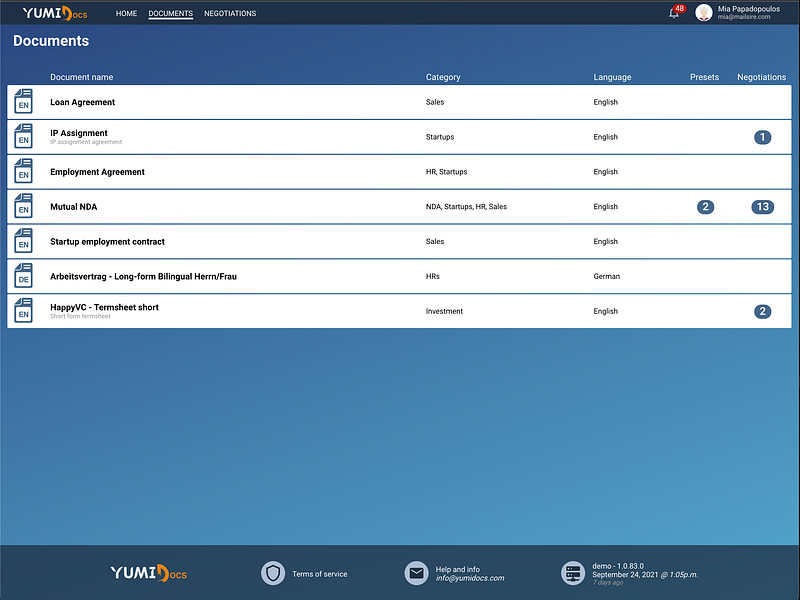Click the IP Assignment EN document icon
Screen dimensions: 800x600
[23, 136]
